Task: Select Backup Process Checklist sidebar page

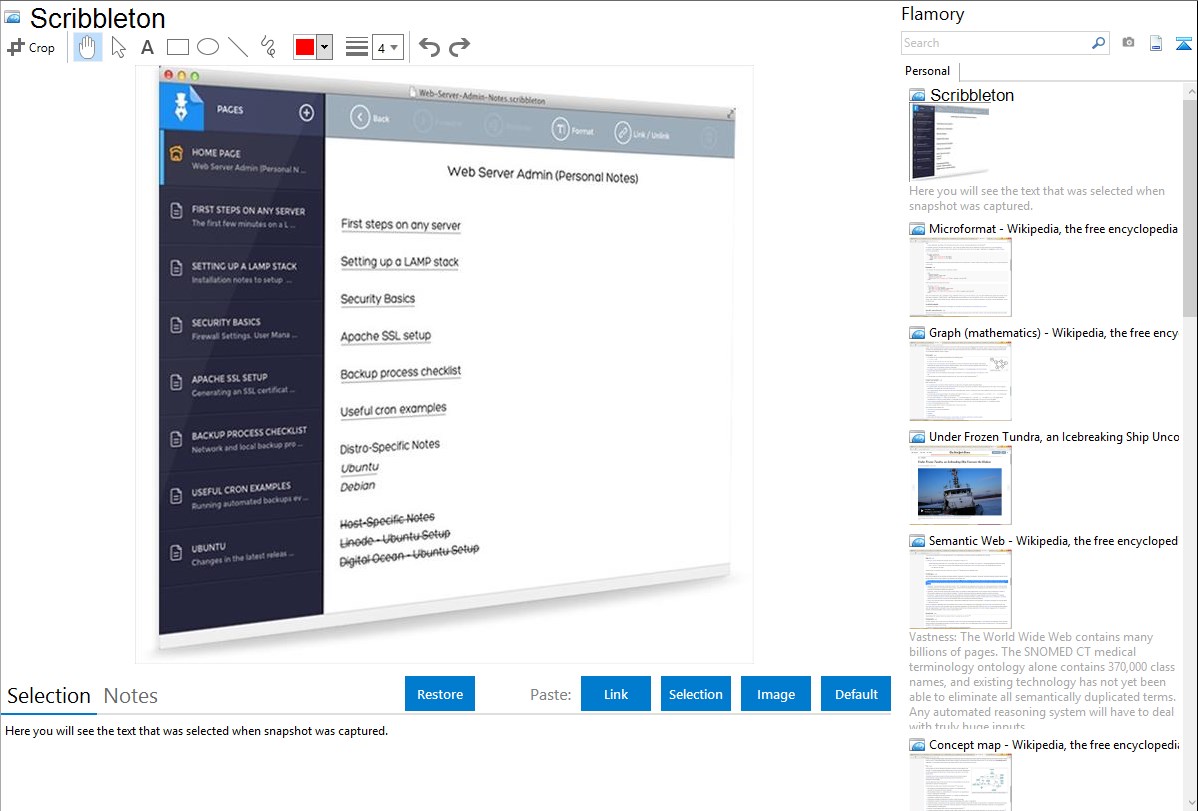Action: (x=243, y=440)
